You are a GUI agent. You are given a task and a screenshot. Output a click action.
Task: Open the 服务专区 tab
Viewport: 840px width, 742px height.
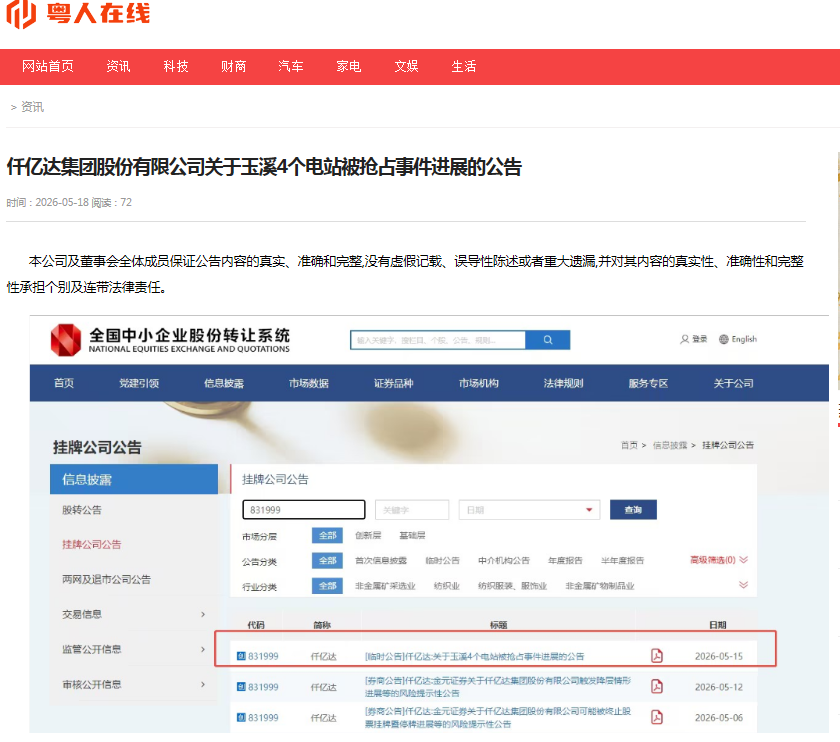pos(648,383)
